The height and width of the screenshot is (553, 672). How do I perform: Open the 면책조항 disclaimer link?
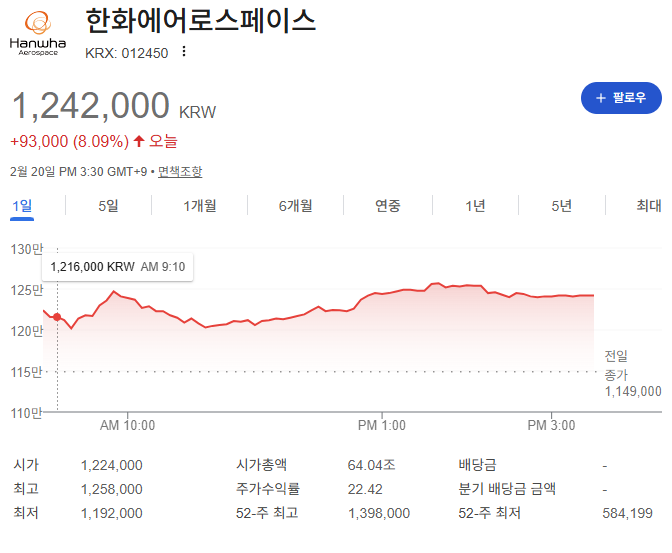[x=180, y=171]
